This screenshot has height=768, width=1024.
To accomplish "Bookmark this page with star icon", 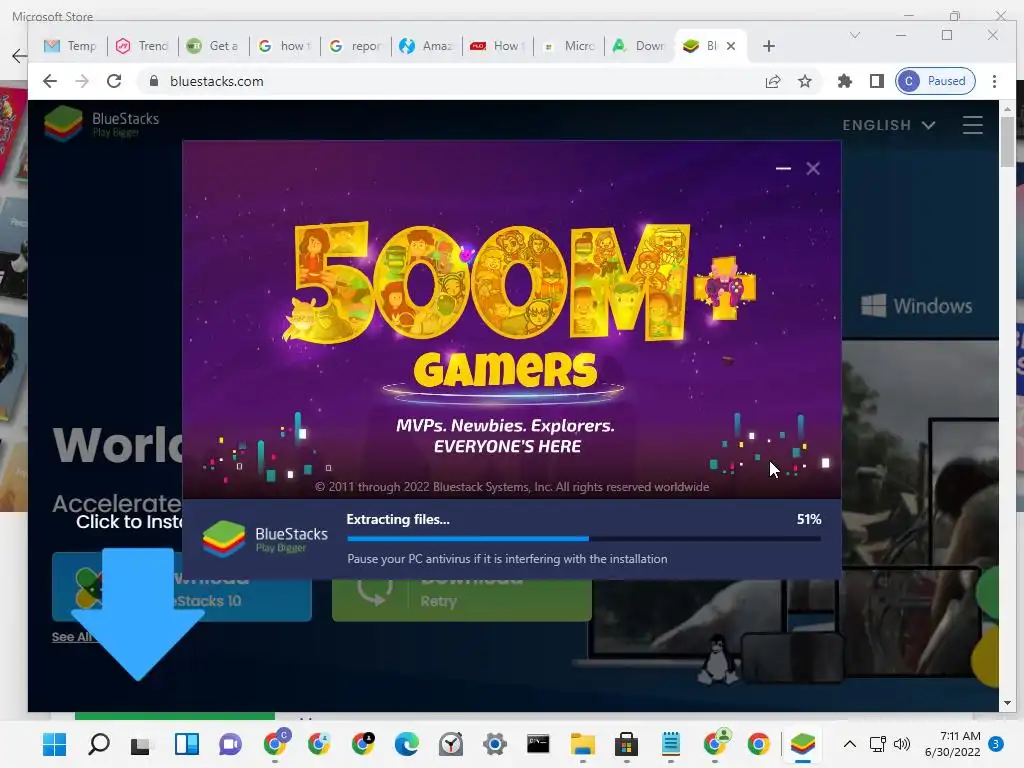I will coord(805,81).
